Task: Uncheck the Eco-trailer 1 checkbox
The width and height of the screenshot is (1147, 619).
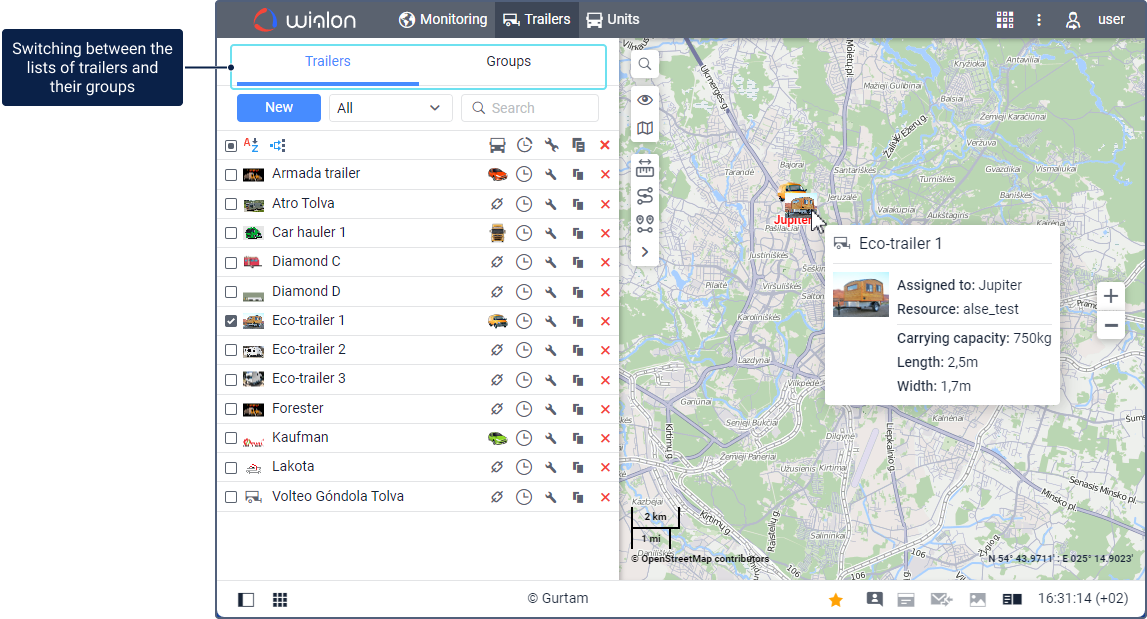Action: coord(231,321)
